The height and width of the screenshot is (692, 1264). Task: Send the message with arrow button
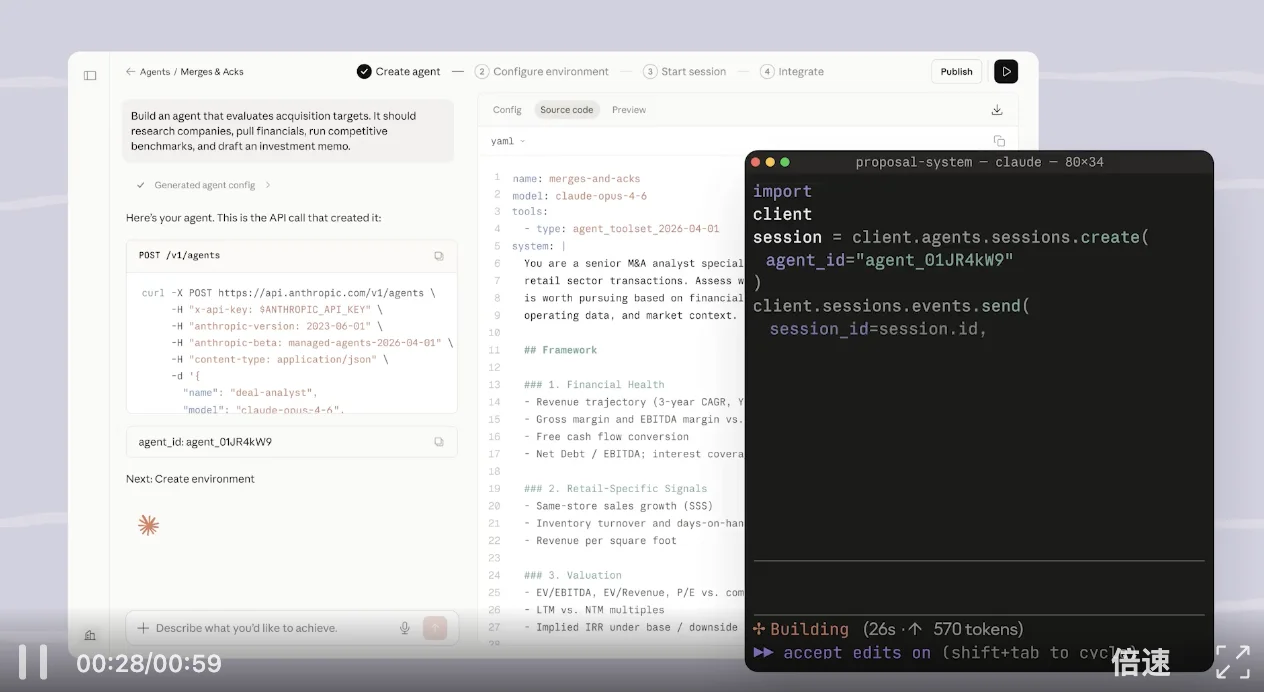[x=435, y=628]
